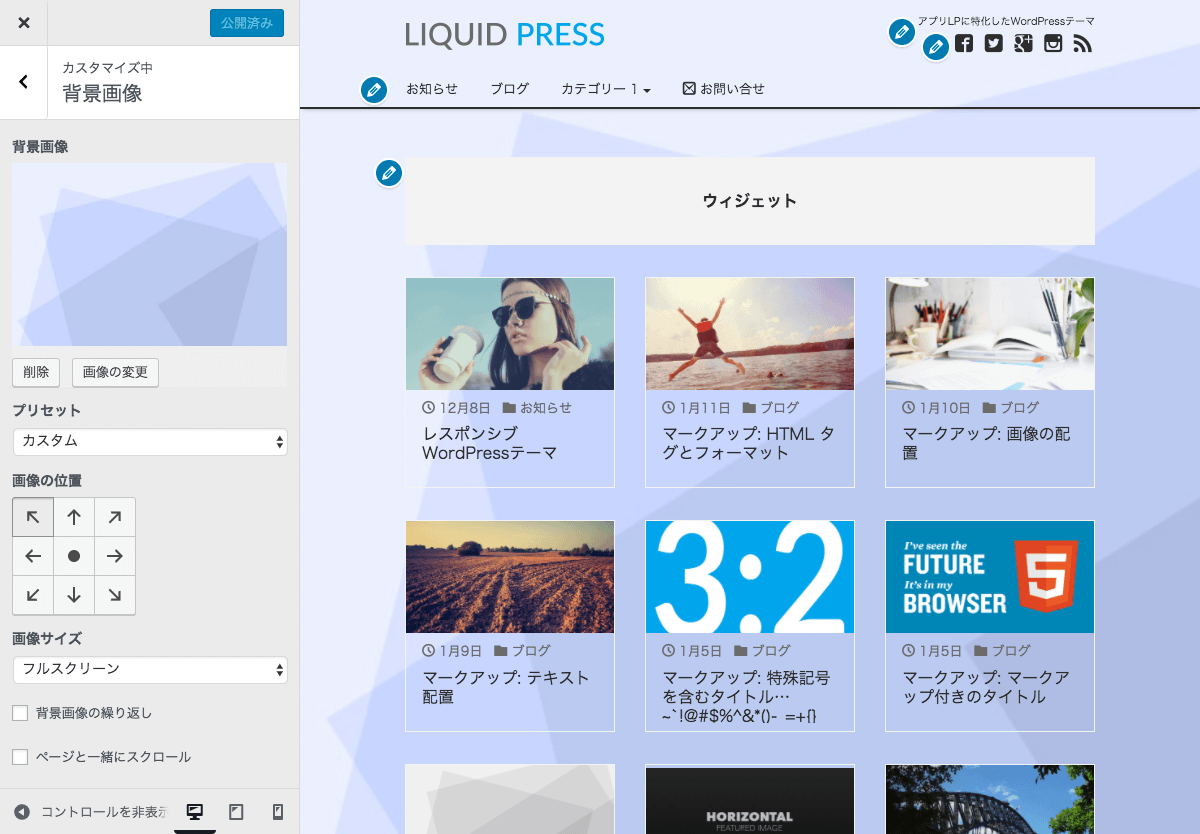Select top-center image position arrow
This screenshot has height=834, width=1200.
pyautogui.click(x=74, y=517)
